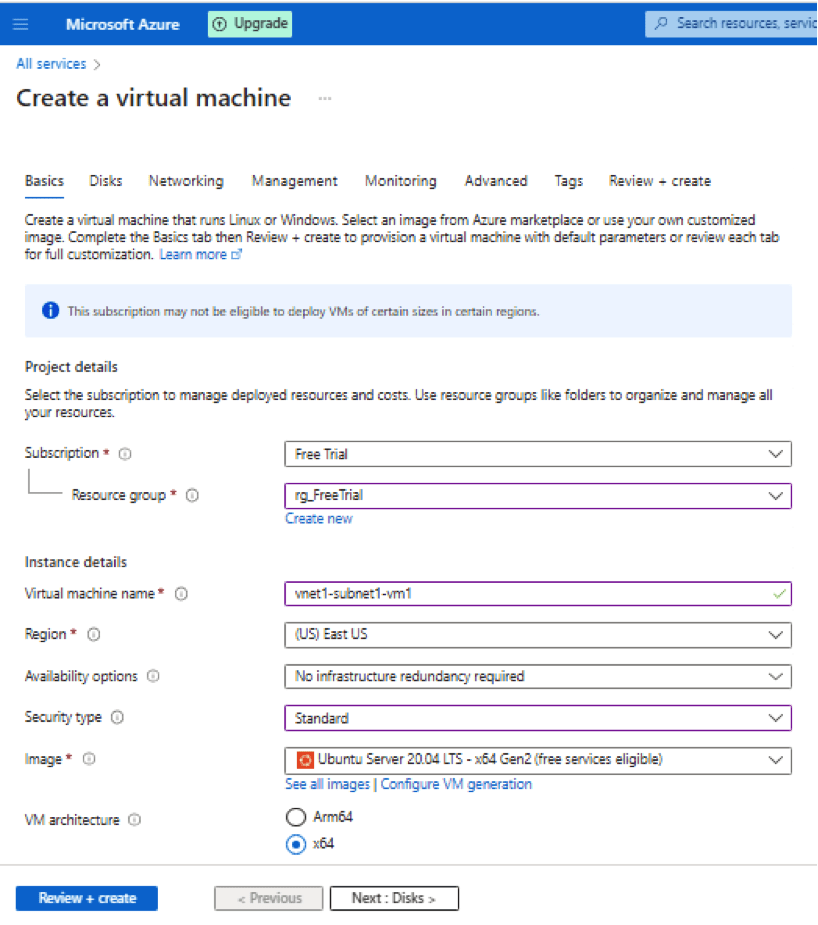Screen dimensions: 818x925
Task: Click the info icon beside Security type
Action: pos(118,718)
